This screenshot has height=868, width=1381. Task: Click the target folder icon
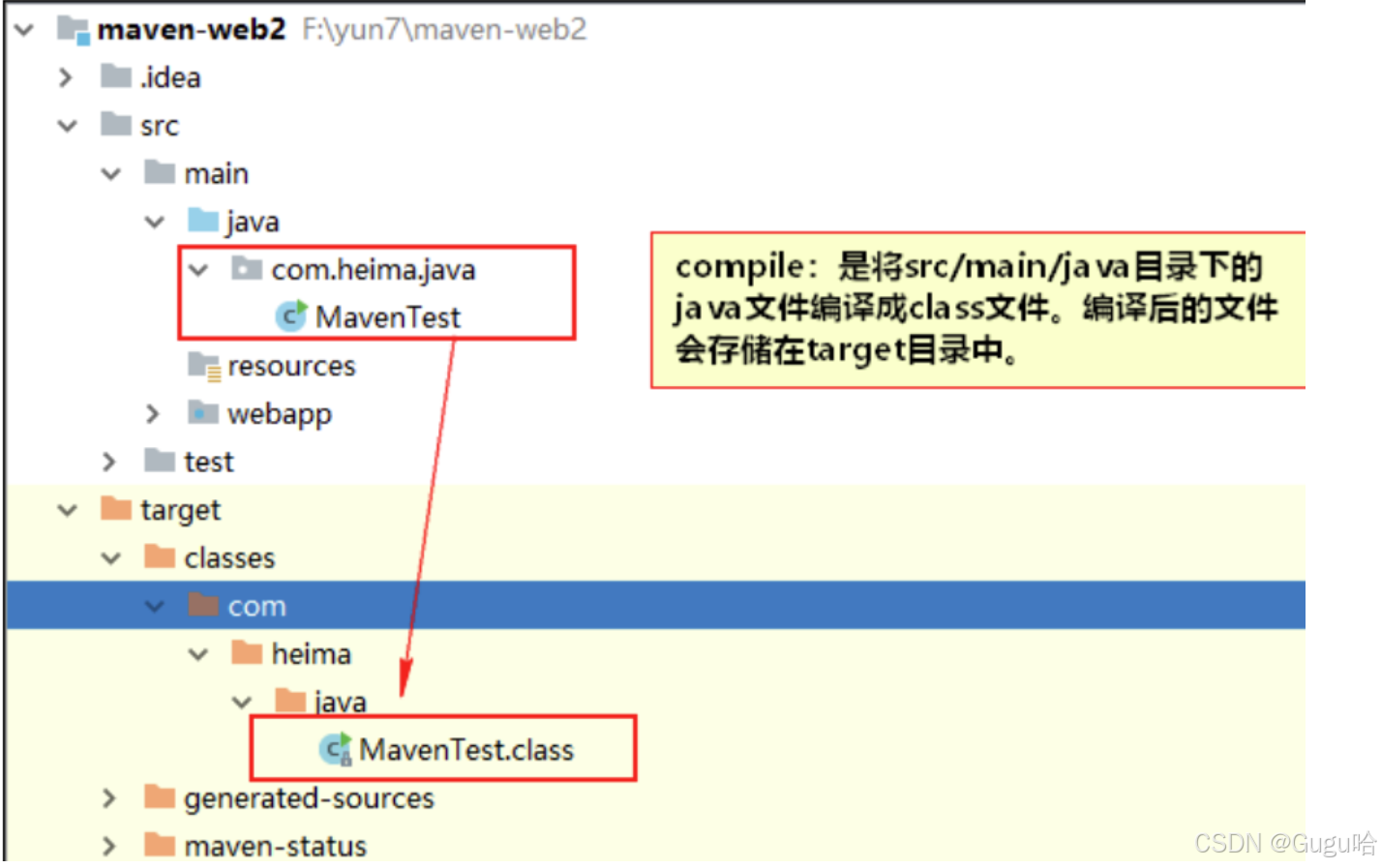115,509
